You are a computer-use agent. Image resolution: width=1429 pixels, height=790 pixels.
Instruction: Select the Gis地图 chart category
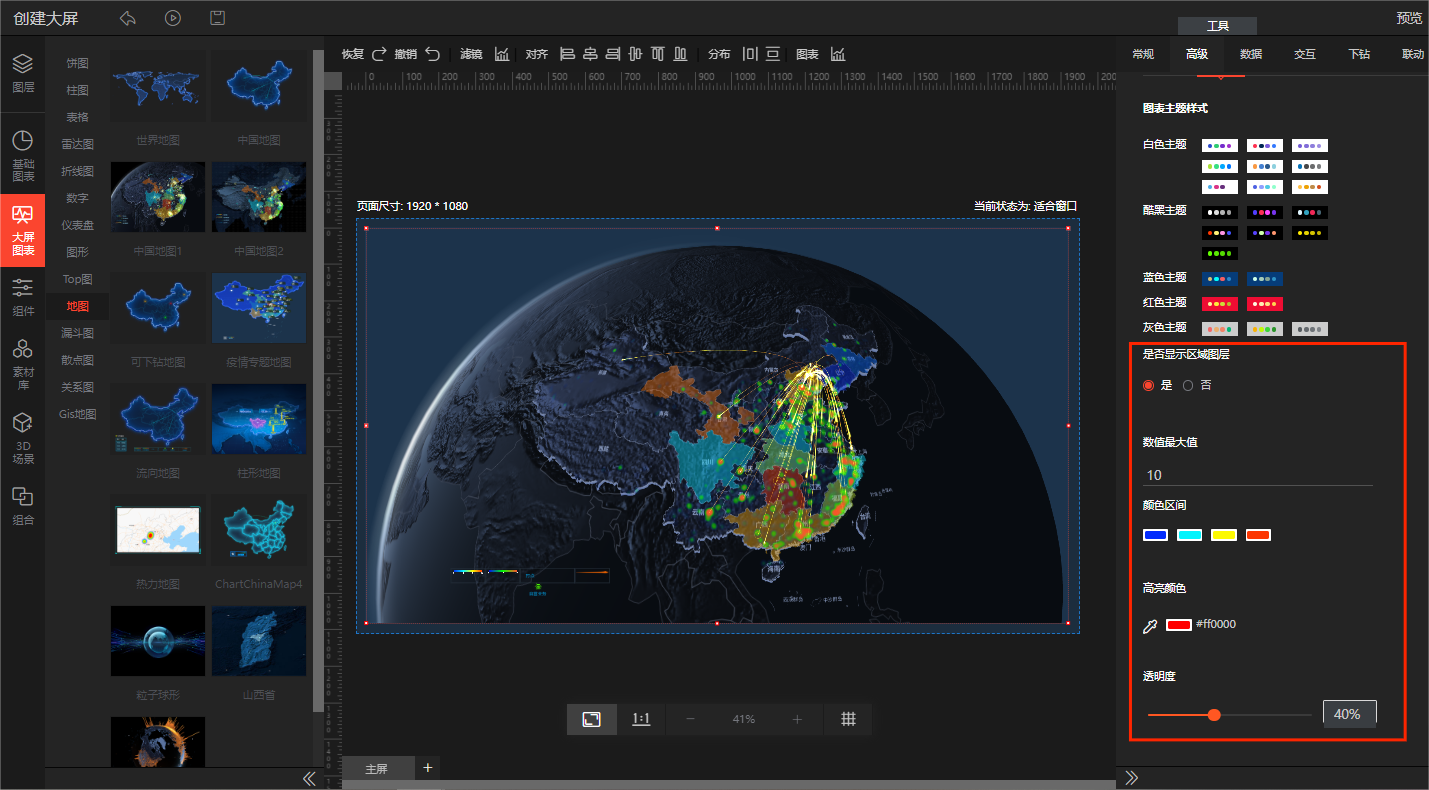[77, 414]
